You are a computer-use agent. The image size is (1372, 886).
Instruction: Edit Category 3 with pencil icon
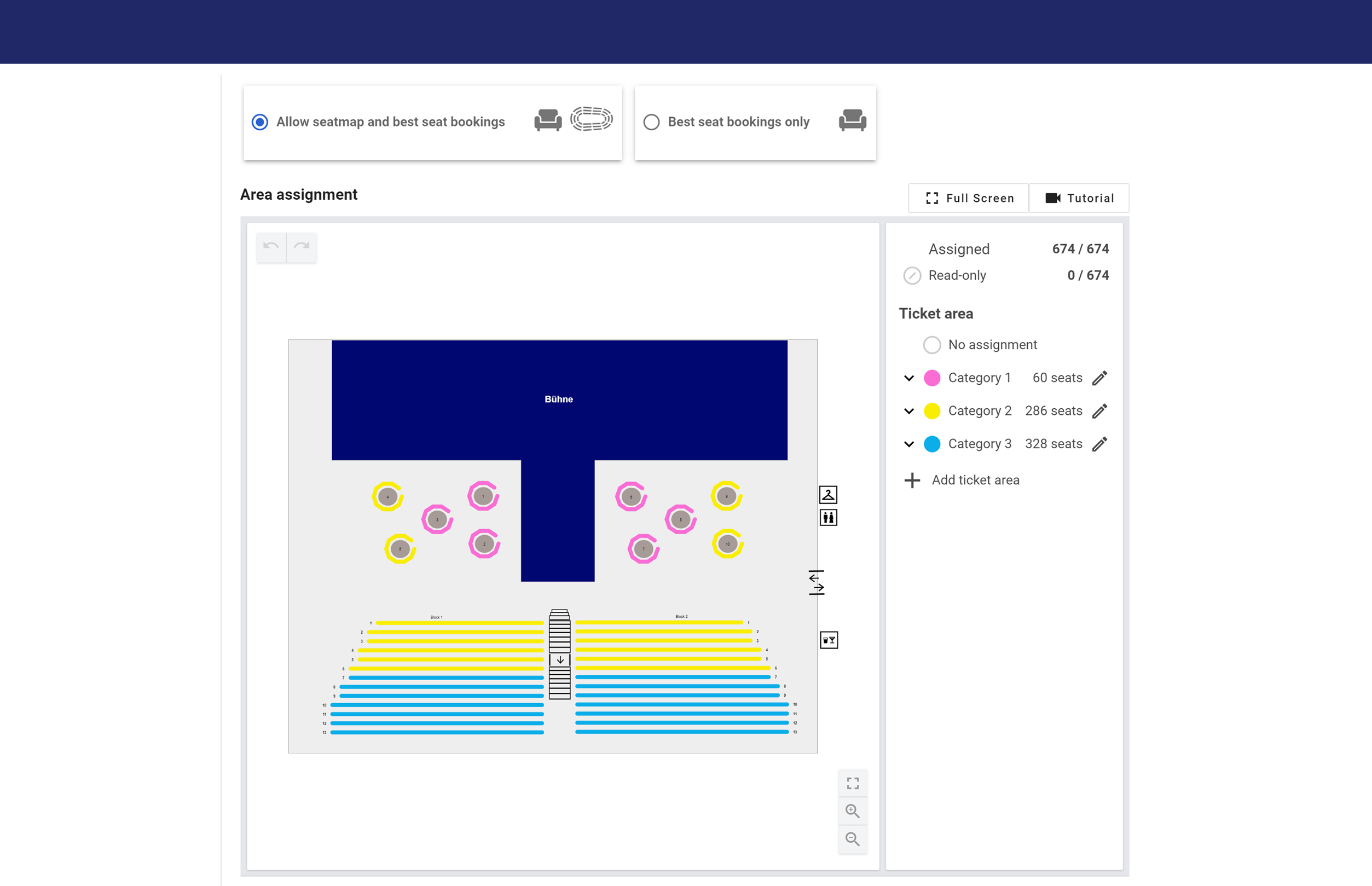pos(1099,444)
